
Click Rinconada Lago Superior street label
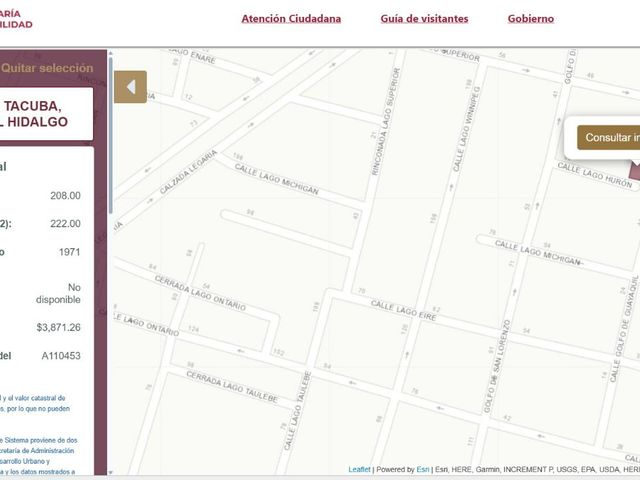386,122
